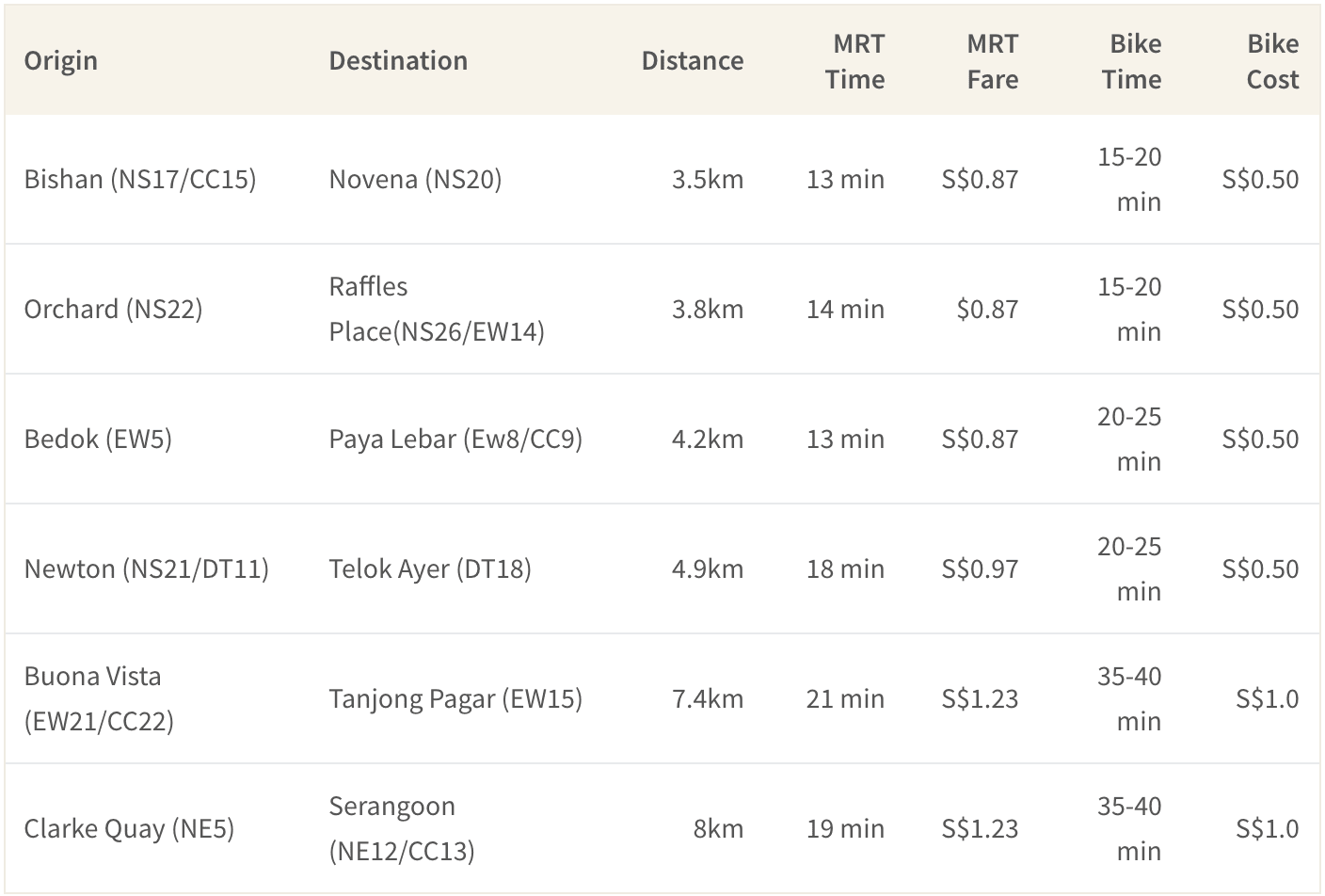Click the 8km distance value
1325x896 pixels.
point(718,828)
